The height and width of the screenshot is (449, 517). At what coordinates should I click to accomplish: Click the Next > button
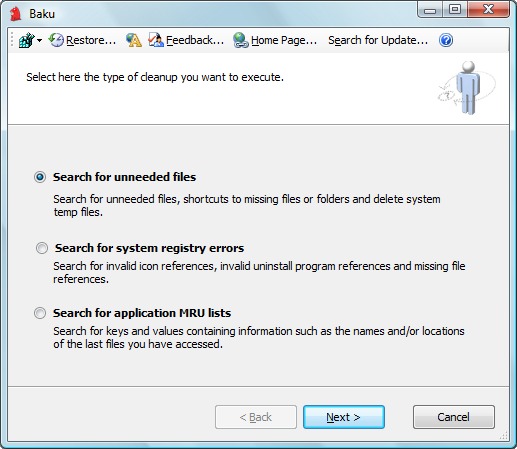click(344, 417)
